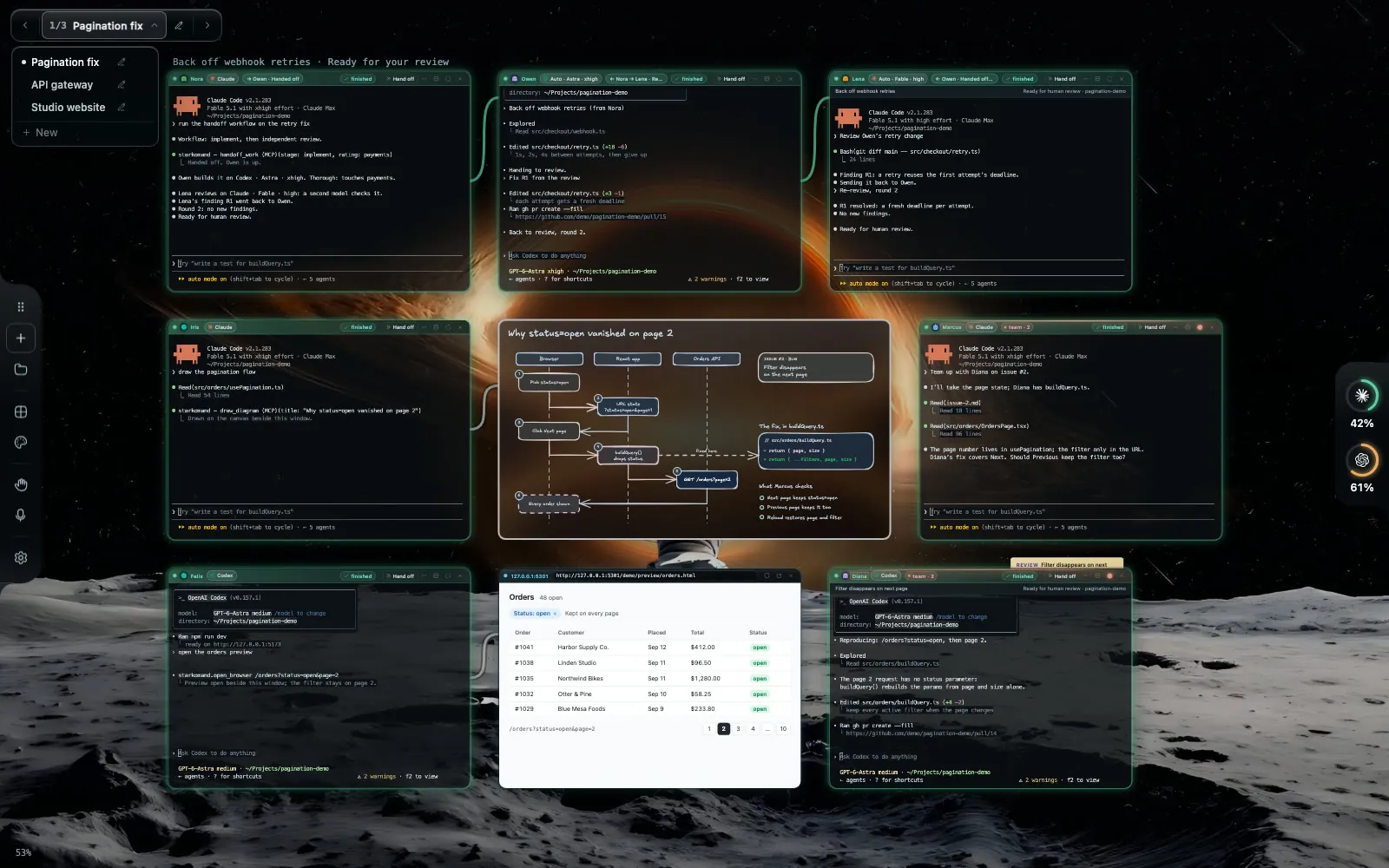This screenshot has height=868, width=1389.
Task: Click the six-dot drag handle icon in the sidebar
Action: coord(21,307)
